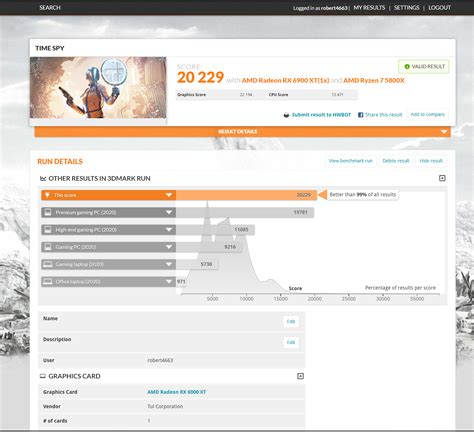Click the trophy icon in the This score row
This screenshot has width=474, height=432.
(48, 195)
